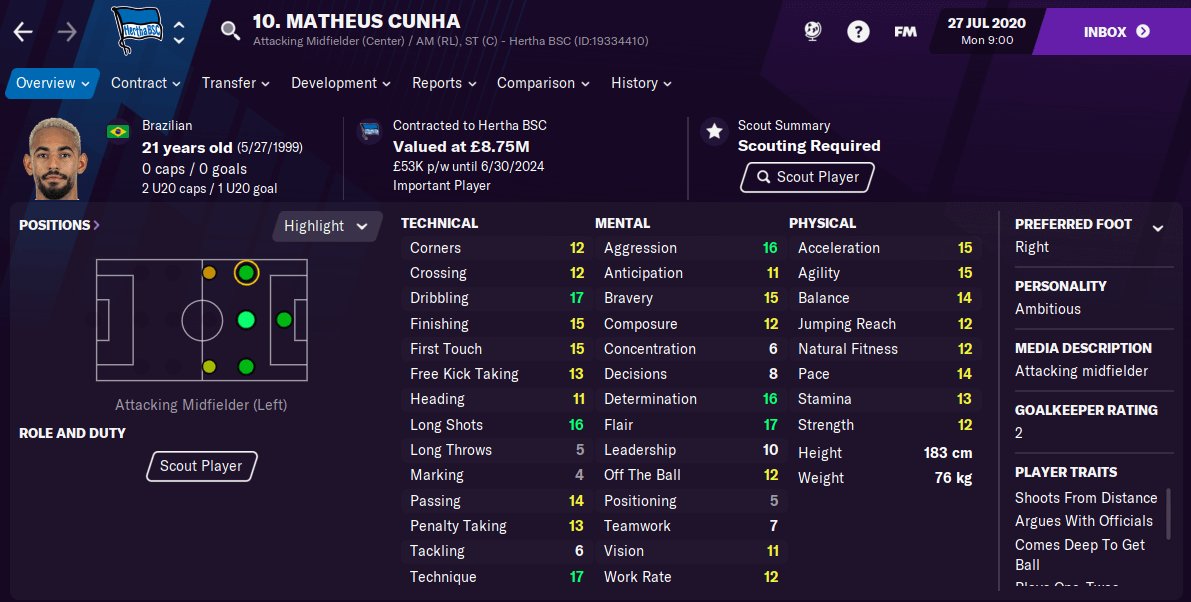Expand the Preferred Foot panel chevron

click(1157, 228)
